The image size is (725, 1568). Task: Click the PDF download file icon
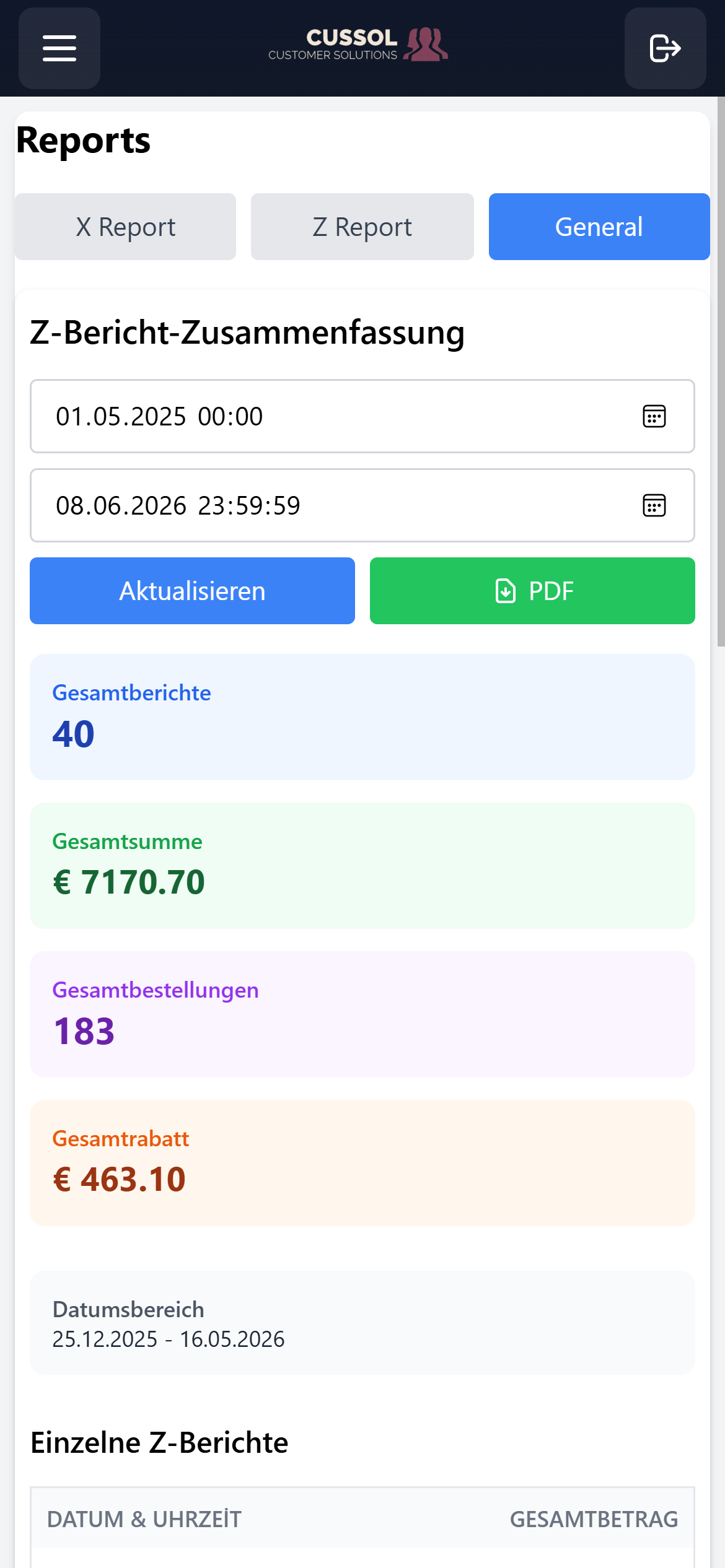click(506, 591)
